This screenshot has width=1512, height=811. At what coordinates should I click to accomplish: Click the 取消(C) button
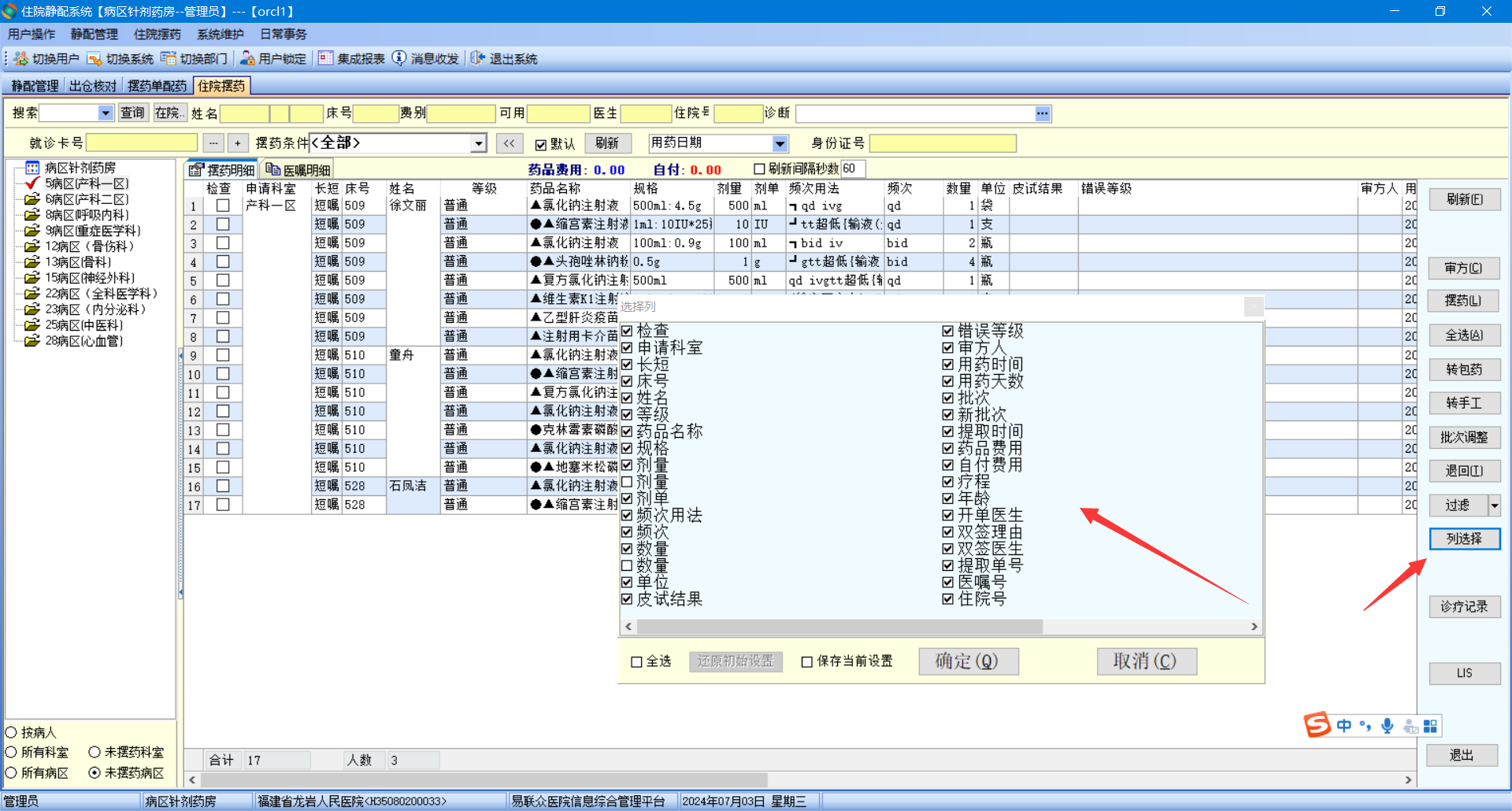pyautogui.click(x=1147, y=661)
